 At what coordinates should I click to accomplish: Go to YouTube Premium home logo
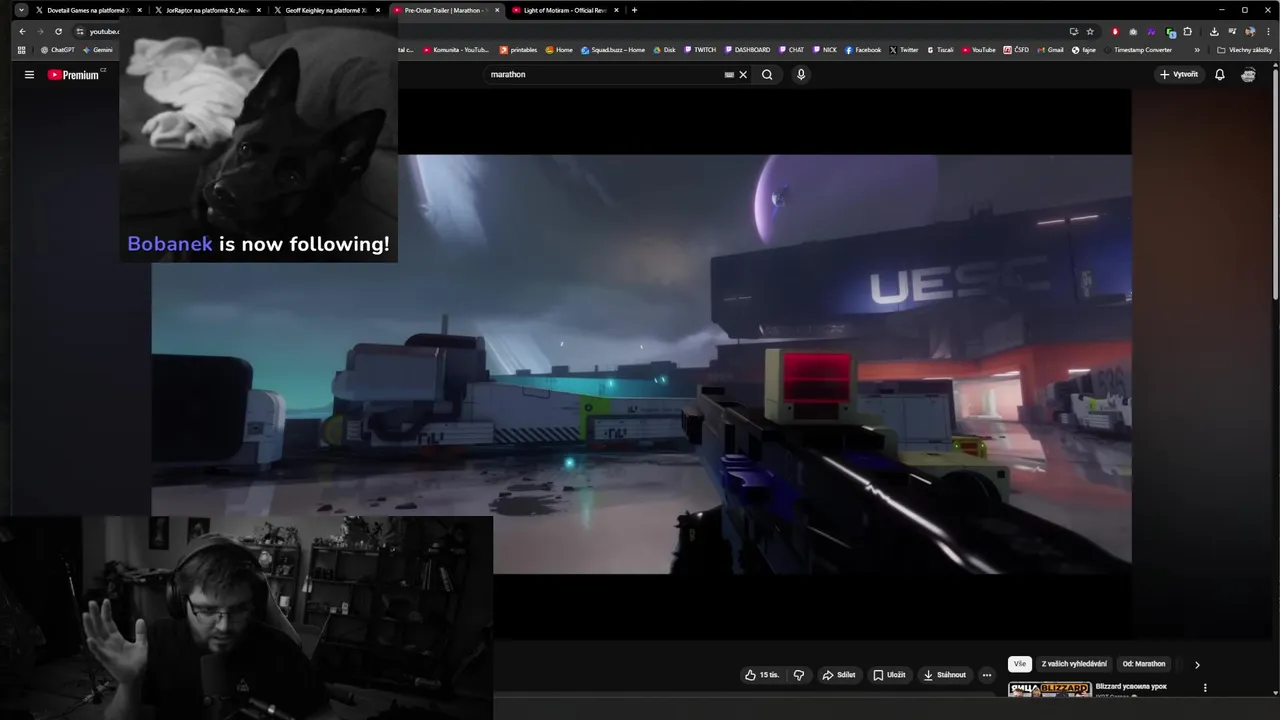coord(75,75)
